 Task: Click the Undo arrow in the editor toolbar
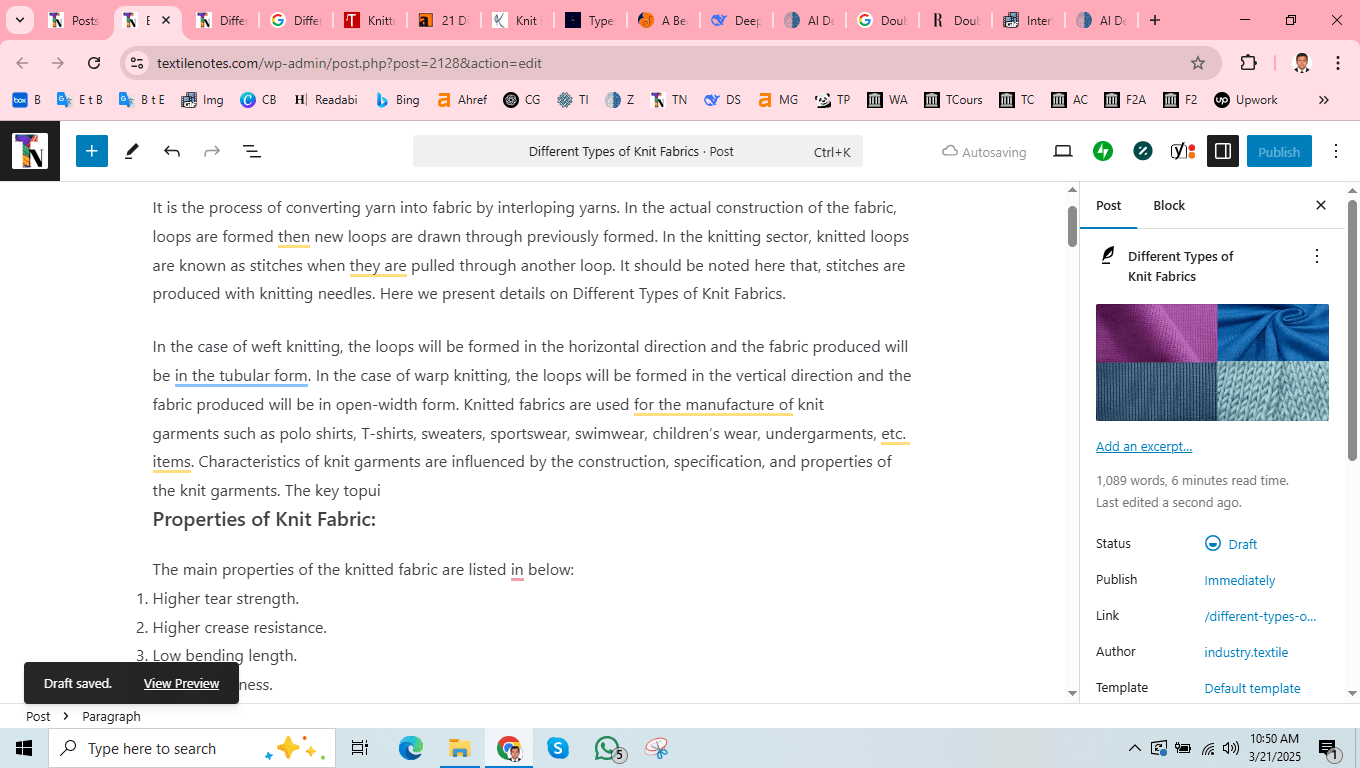172,151
